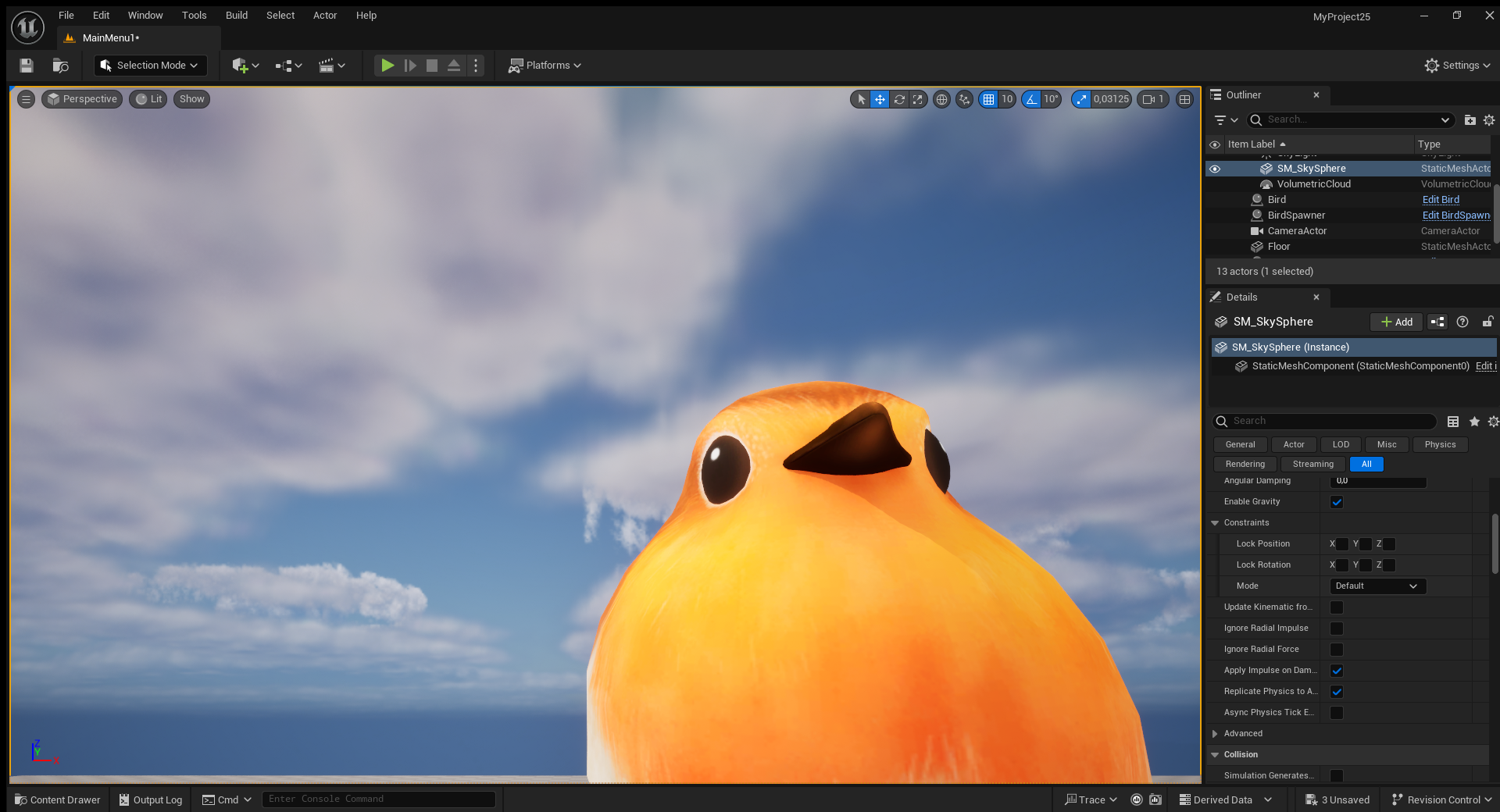Open play mode options three-dot menu
1500x812 pixels.
[476, 66]
